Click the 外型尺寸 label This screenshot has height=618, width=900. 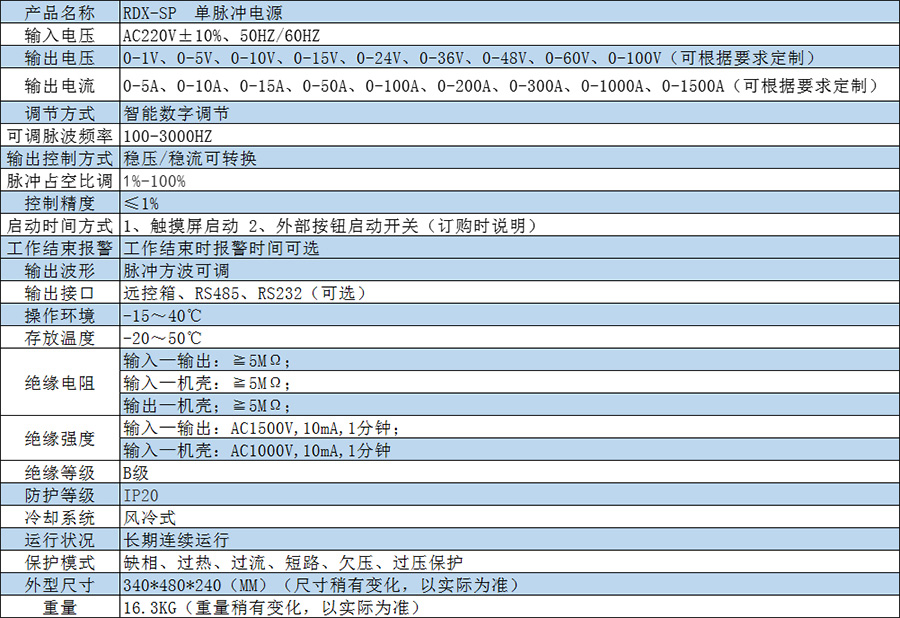click(60, 585)
